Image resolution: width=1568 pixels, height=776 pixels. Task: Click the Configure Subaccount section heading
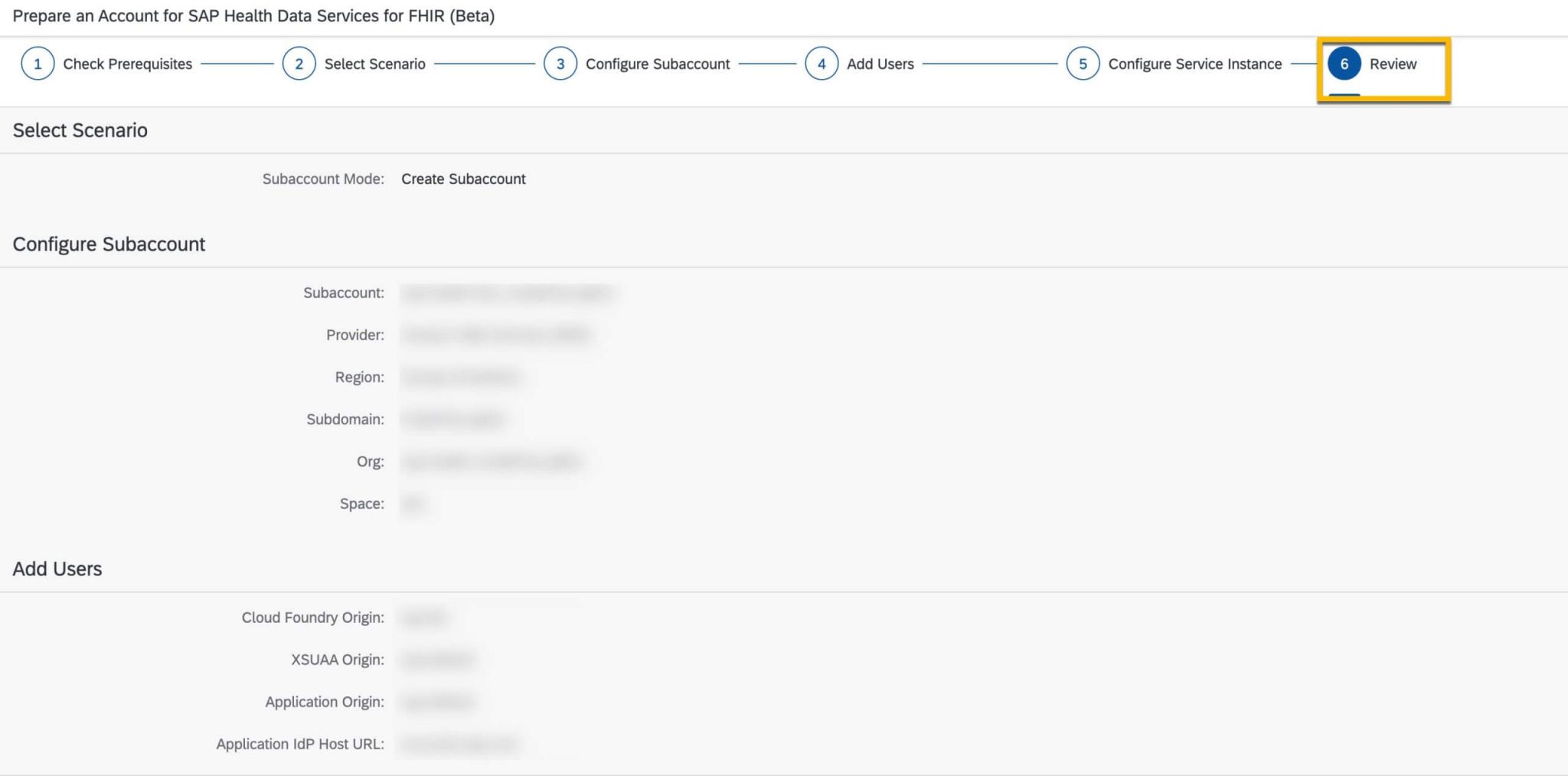click(108, 244)
